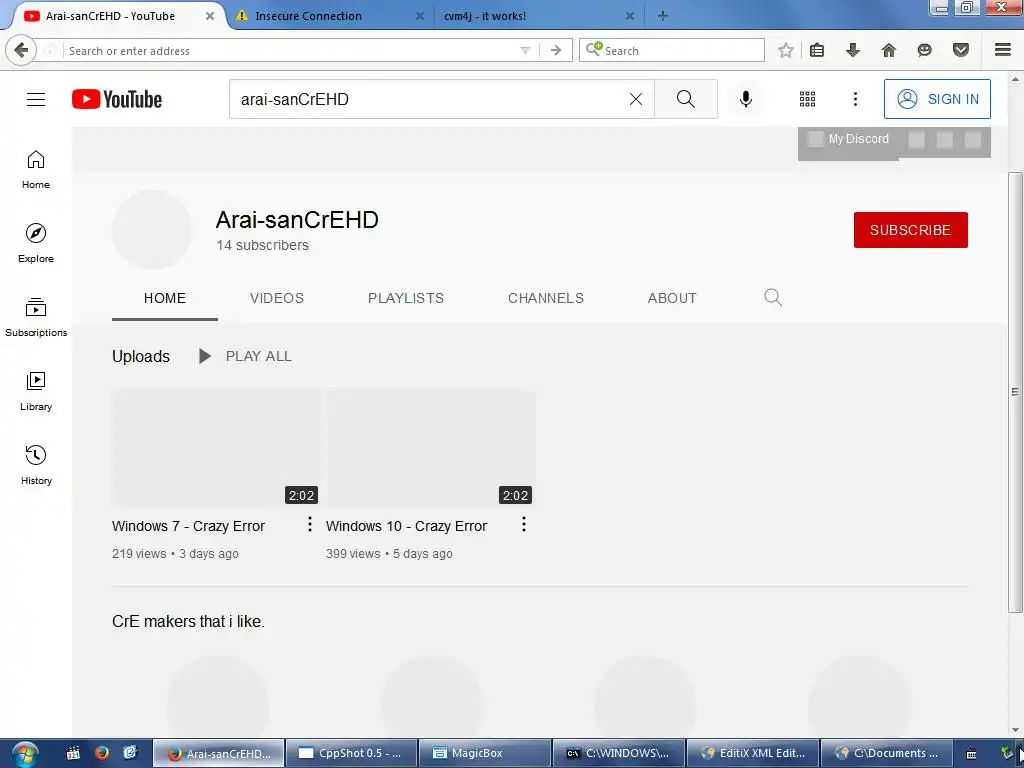1024x768 pixels.
Task: Search within channel using magnifier icon
Action: click(x=773, y=298)
